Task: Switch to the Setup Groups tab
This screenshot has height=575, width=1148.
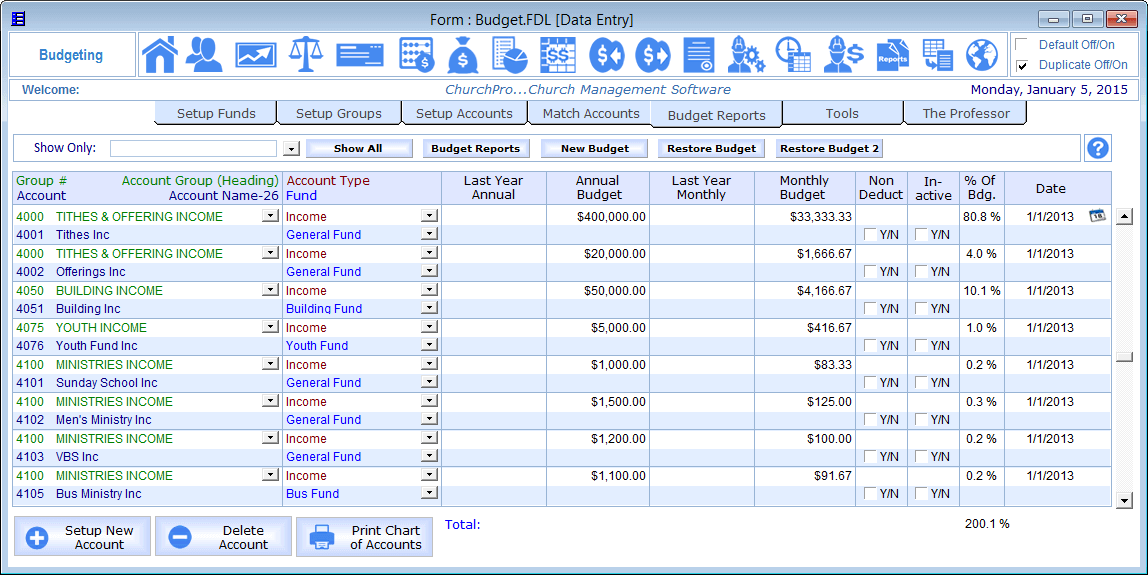Action: click(x=339, y=114)
